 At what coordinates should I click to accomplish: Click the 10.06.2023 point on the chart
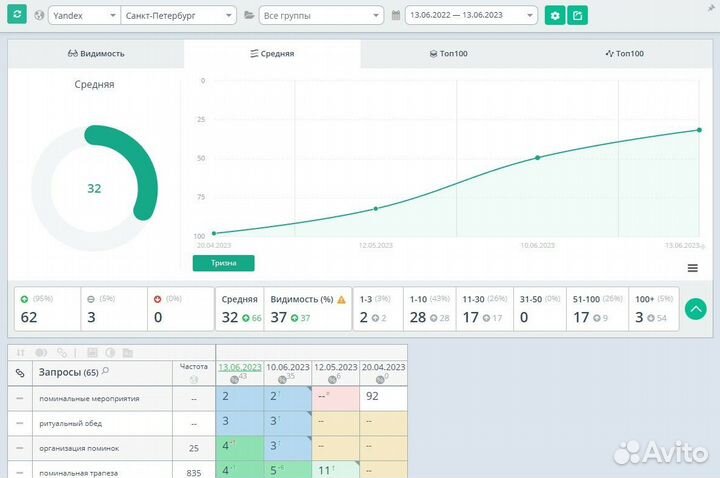pyautogui.click(x=537, y=158)
